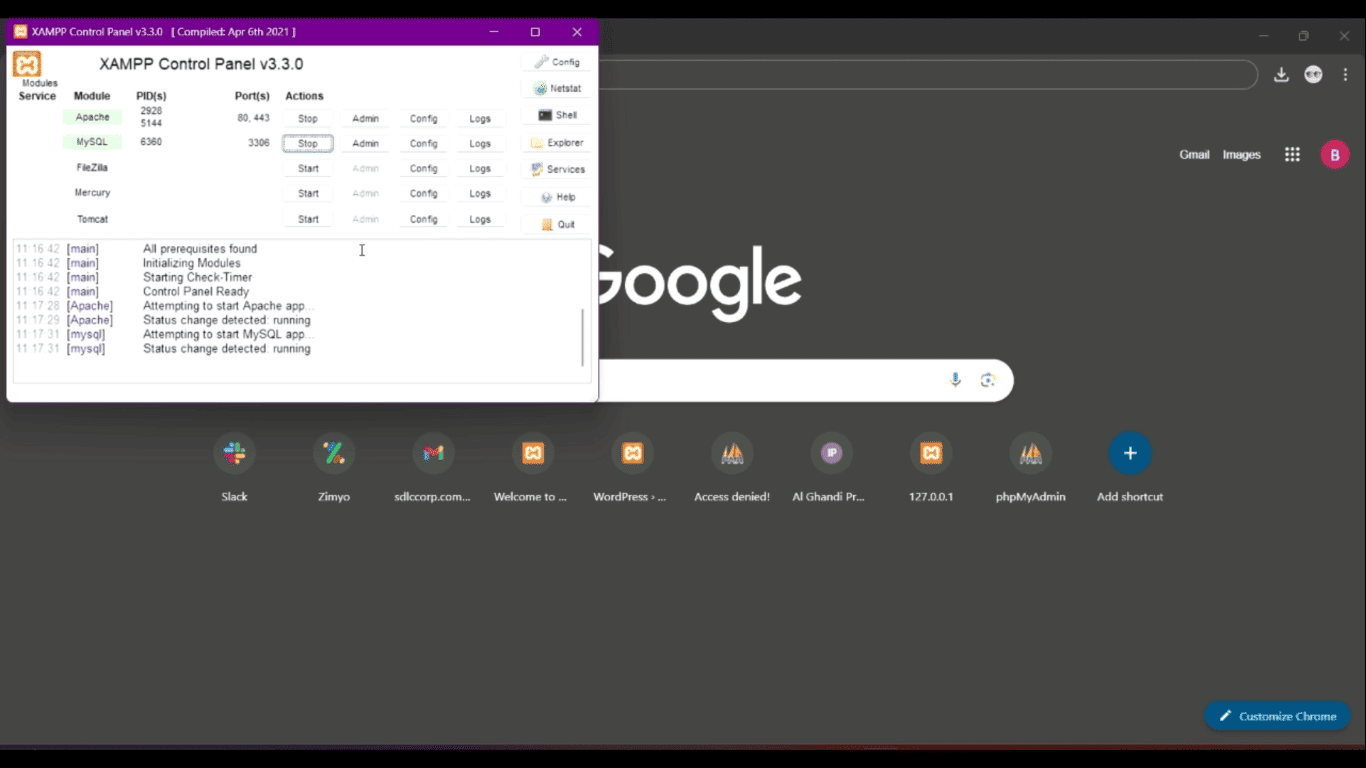Open Help in XAMPP panel
Screen dimensions: 1366x768
point(557,197)
